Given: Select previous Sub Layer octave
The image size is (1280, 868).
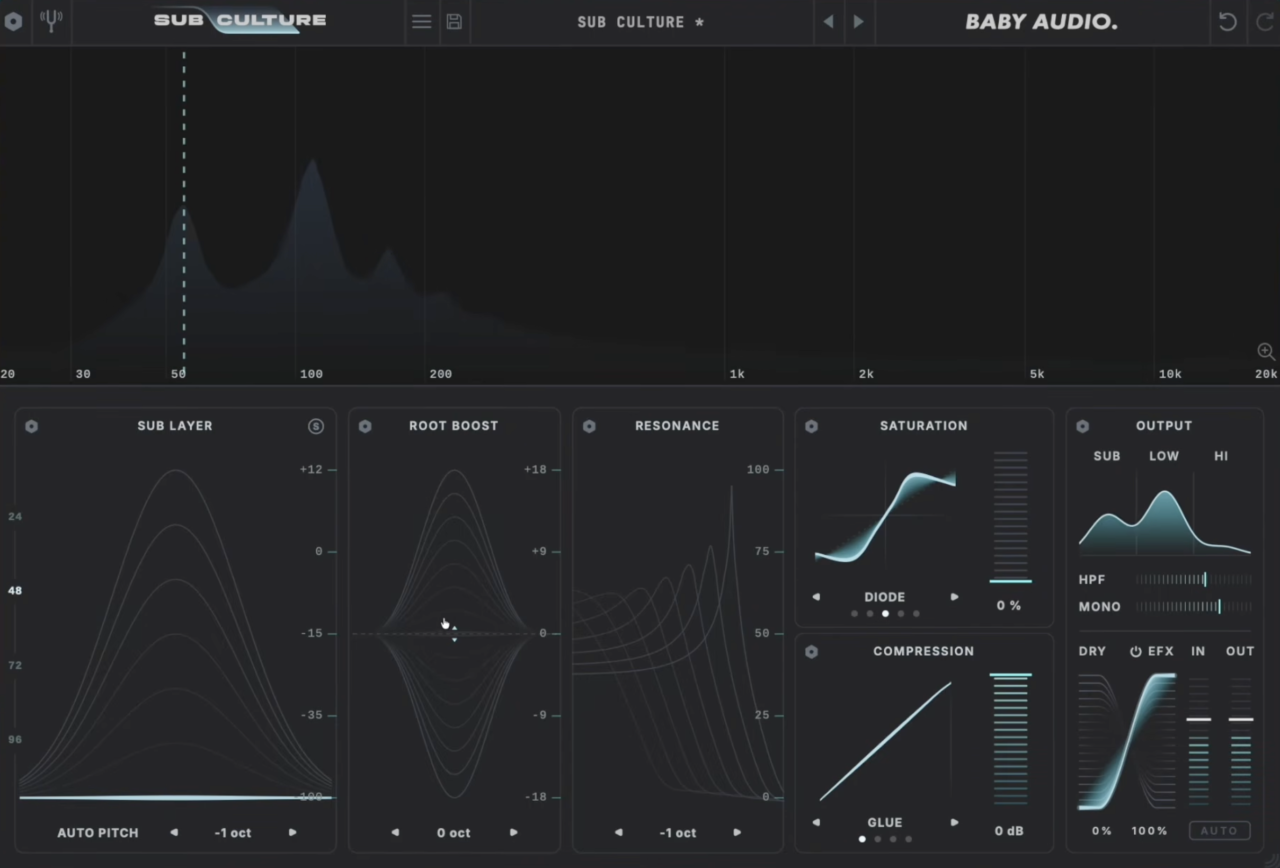Looking at the screenshot, I should point(174,832).
